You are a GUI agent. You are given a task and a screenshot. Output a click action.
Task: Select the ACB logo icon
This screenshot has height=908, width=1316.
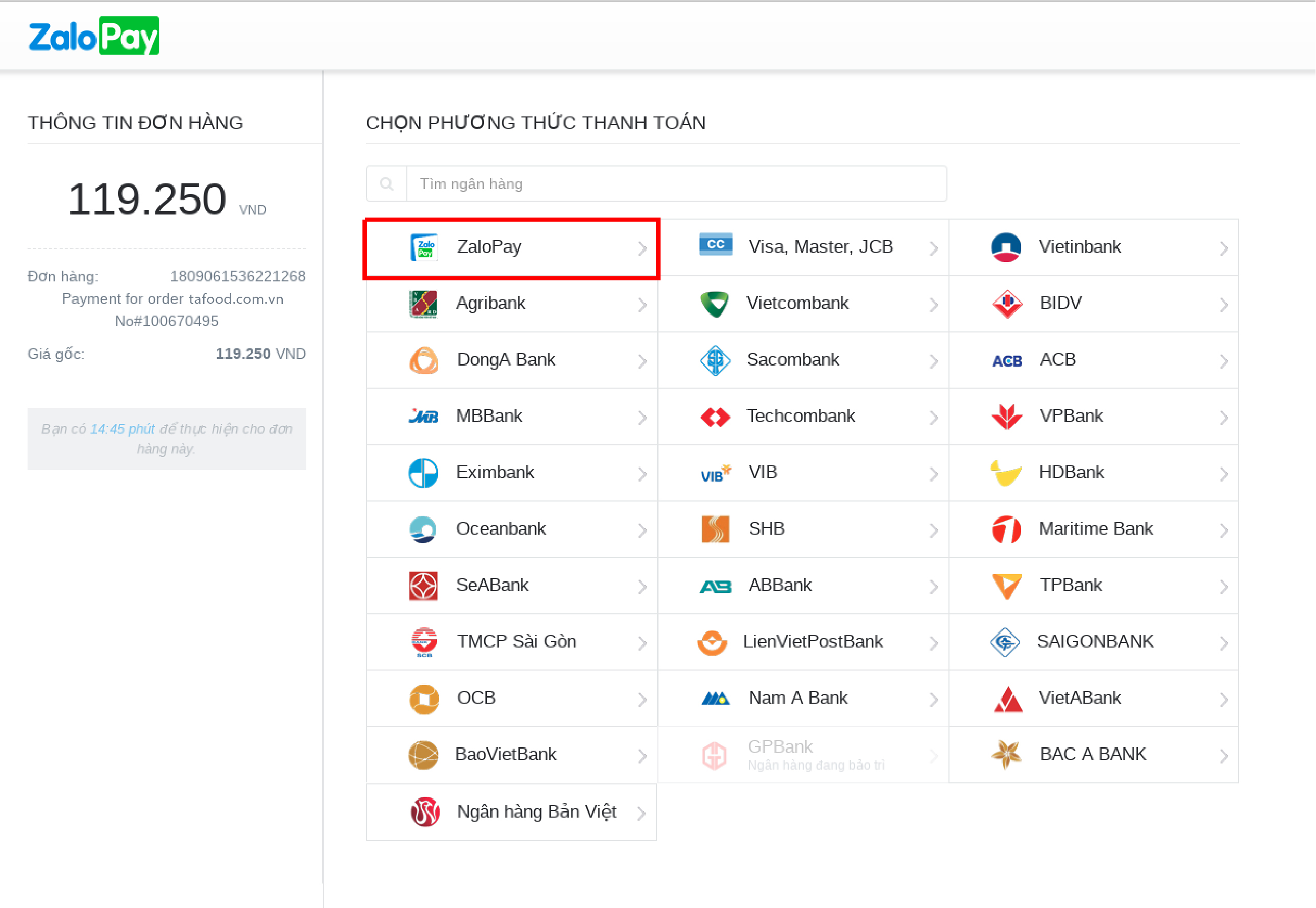click(1007, 361)
